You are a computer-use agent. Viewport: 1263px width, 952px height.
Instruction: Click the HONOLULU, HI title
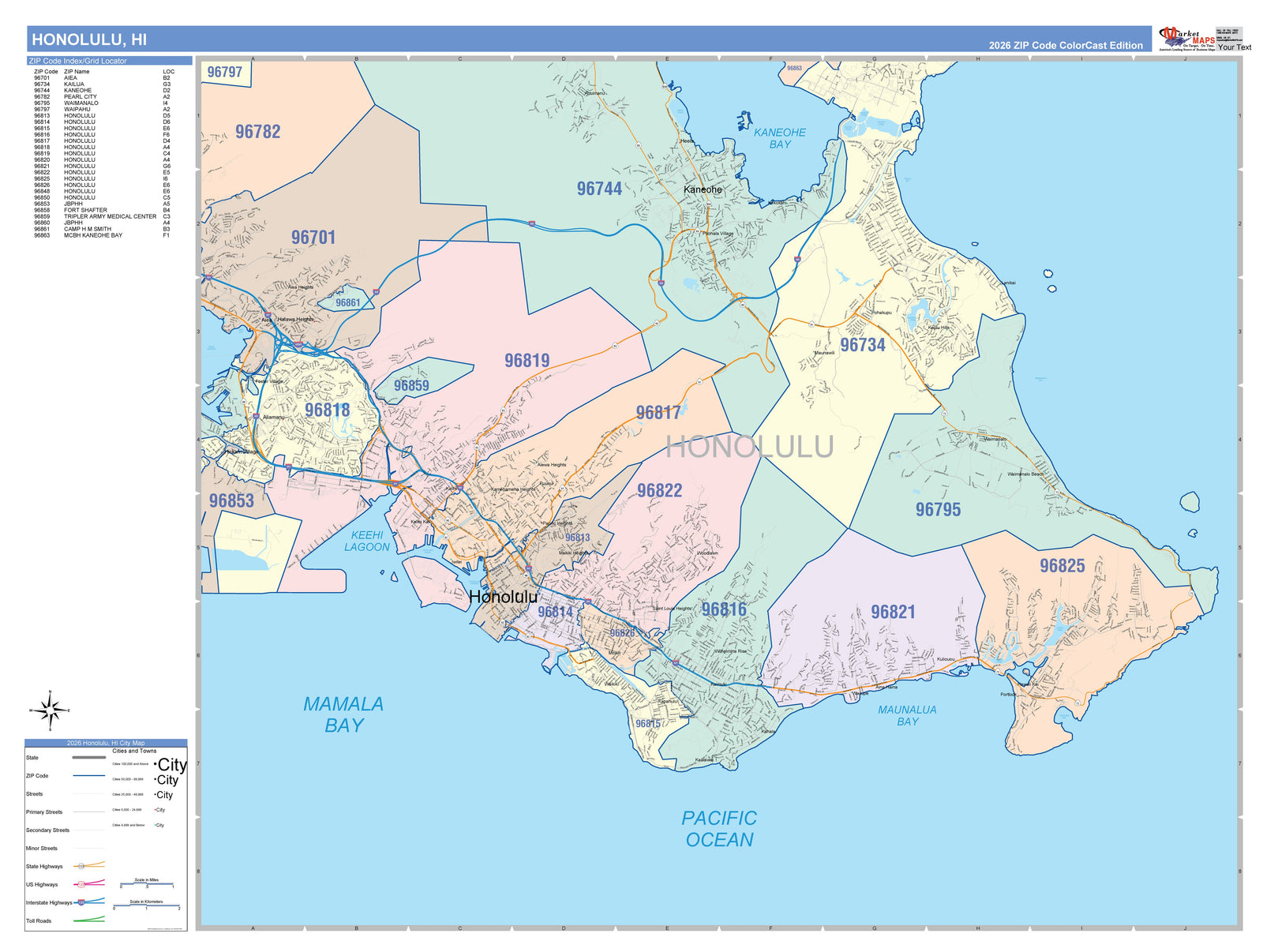(89, 39)
